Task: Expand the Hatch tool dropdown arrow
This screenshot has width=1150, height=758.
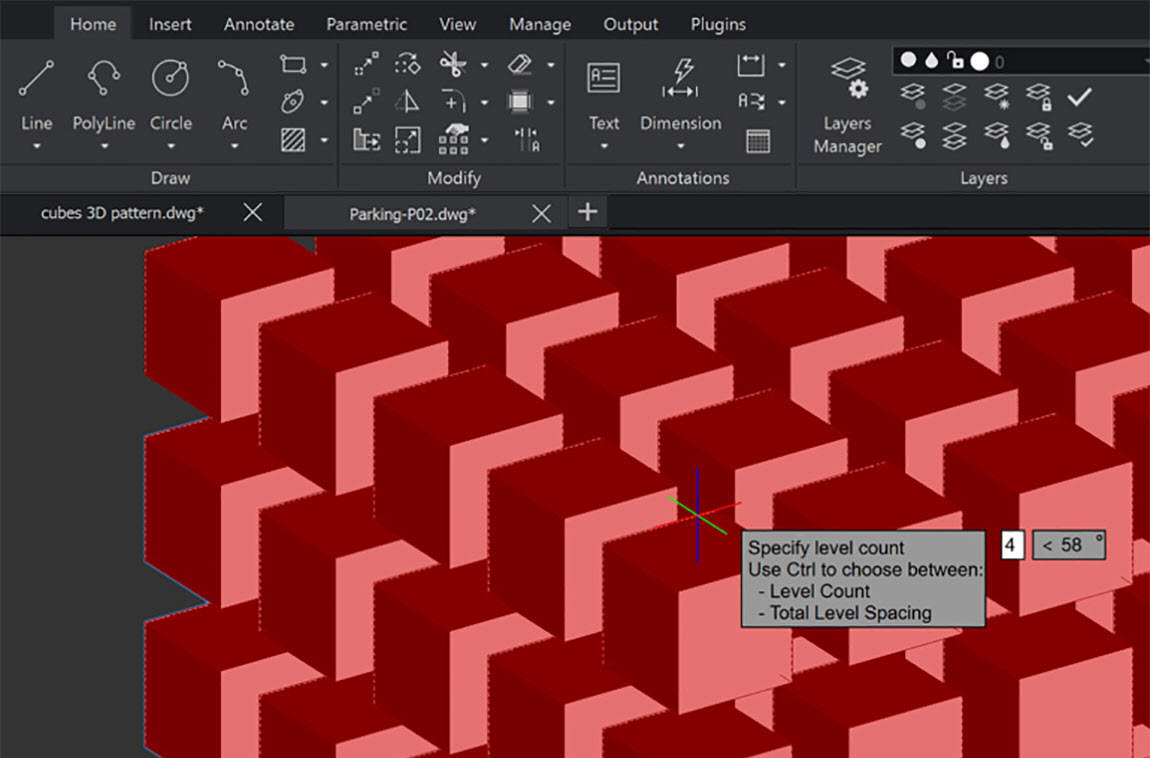Action: click(323, 139)
